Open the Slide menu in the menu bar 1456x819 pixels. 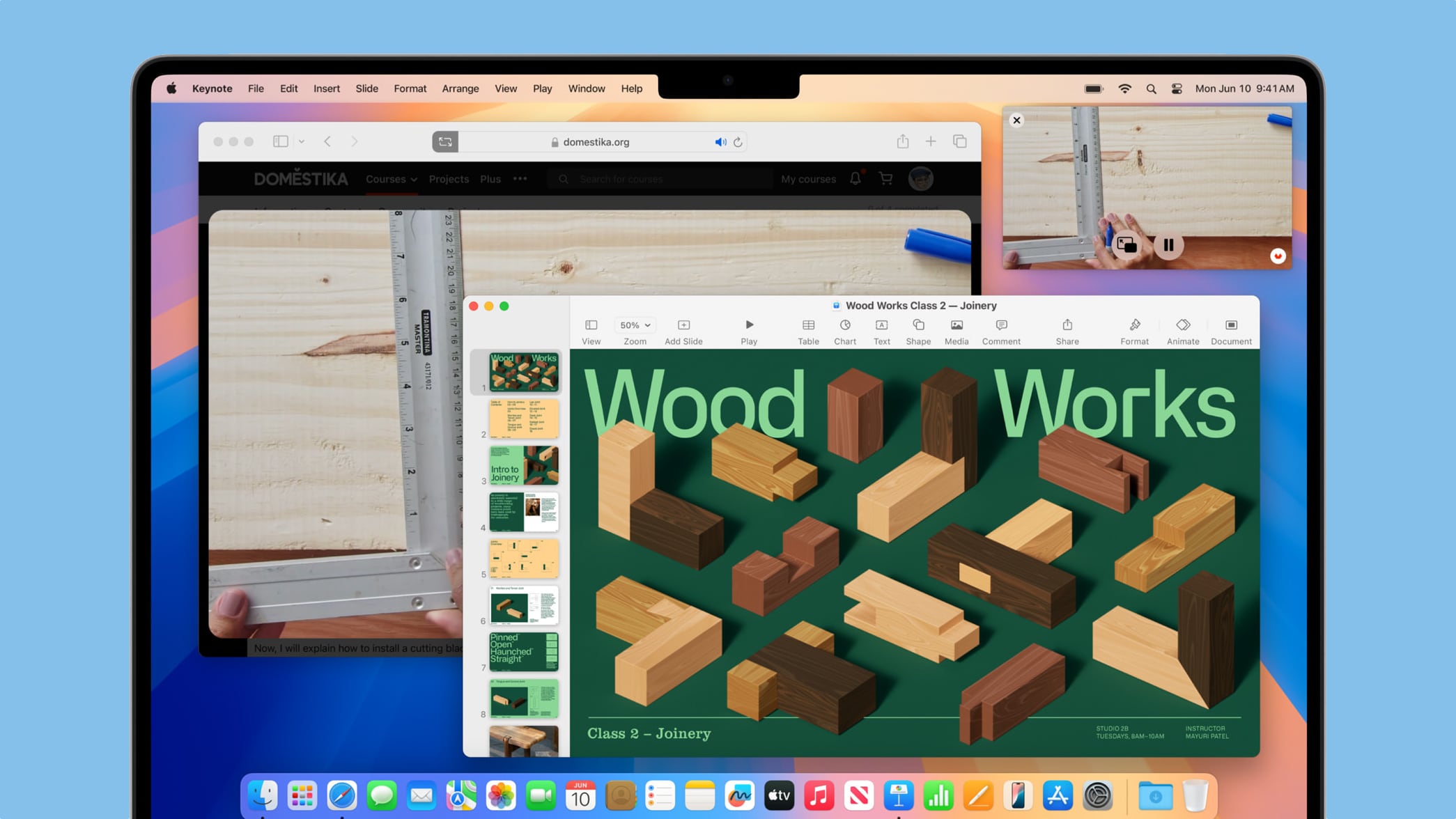click(366, 88)
